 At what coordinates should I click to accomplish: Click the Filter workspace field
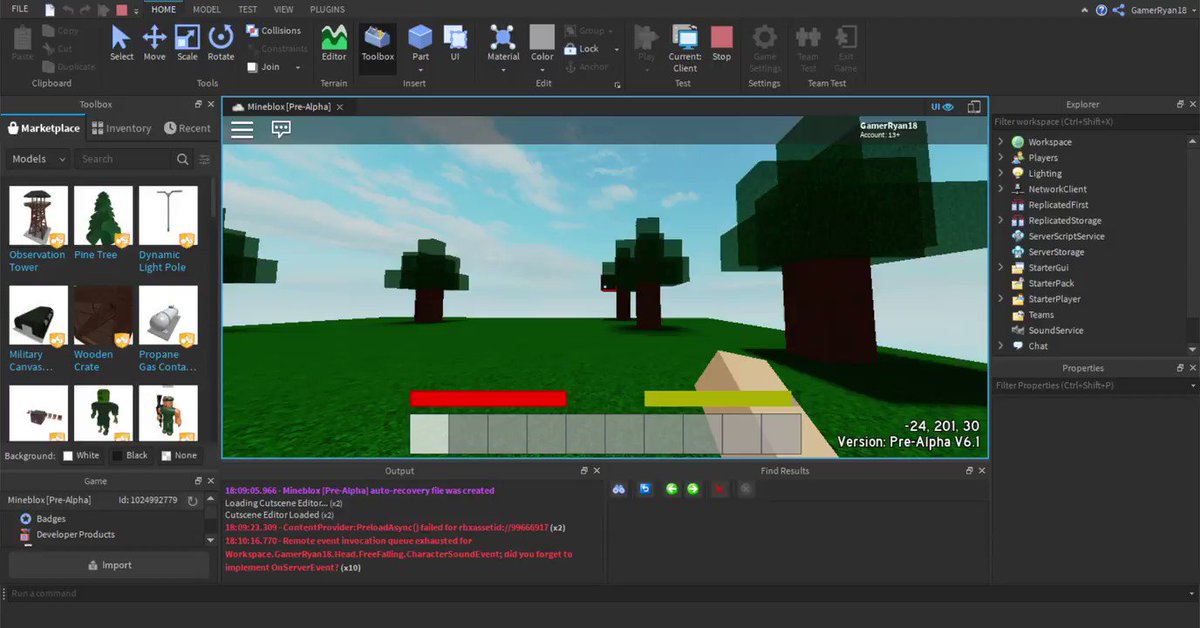click(1090, 122)
